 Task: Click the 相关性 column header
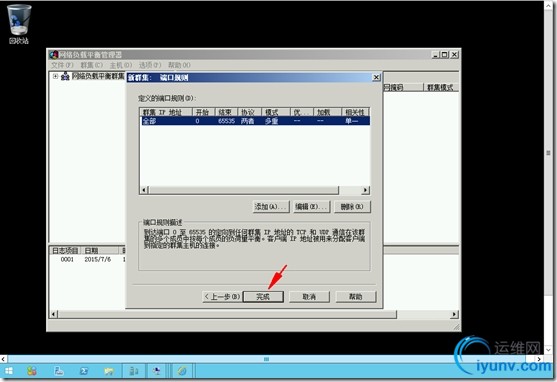355,112
